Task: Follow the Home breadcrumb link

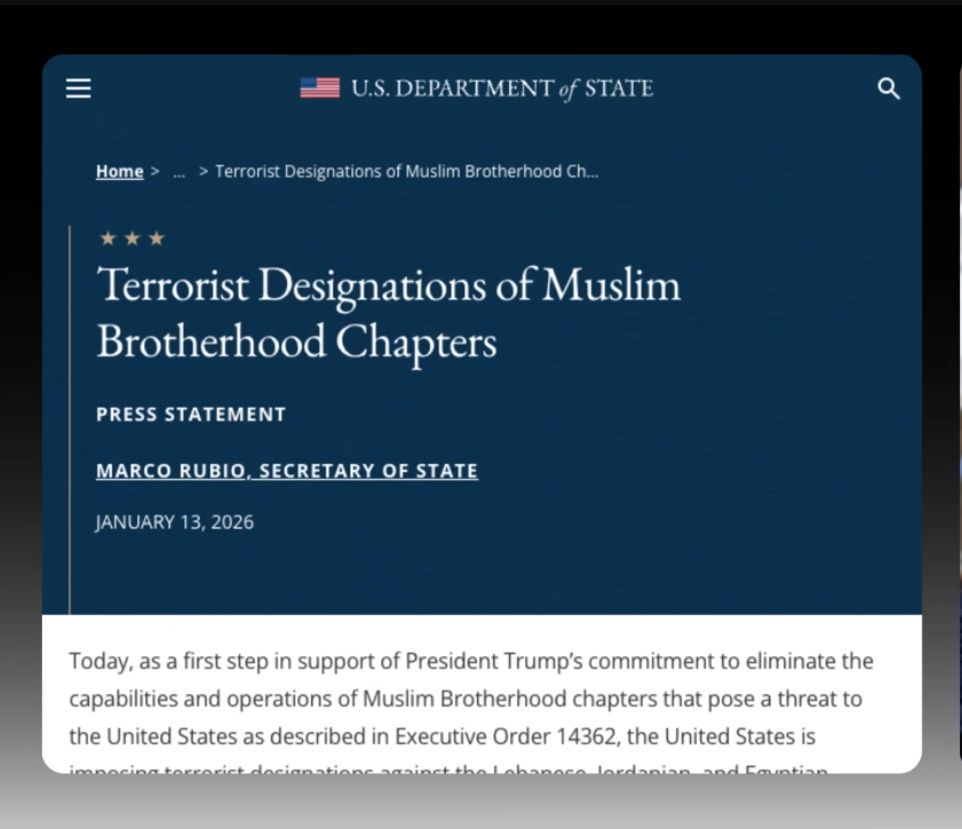Action: [120, 171]
